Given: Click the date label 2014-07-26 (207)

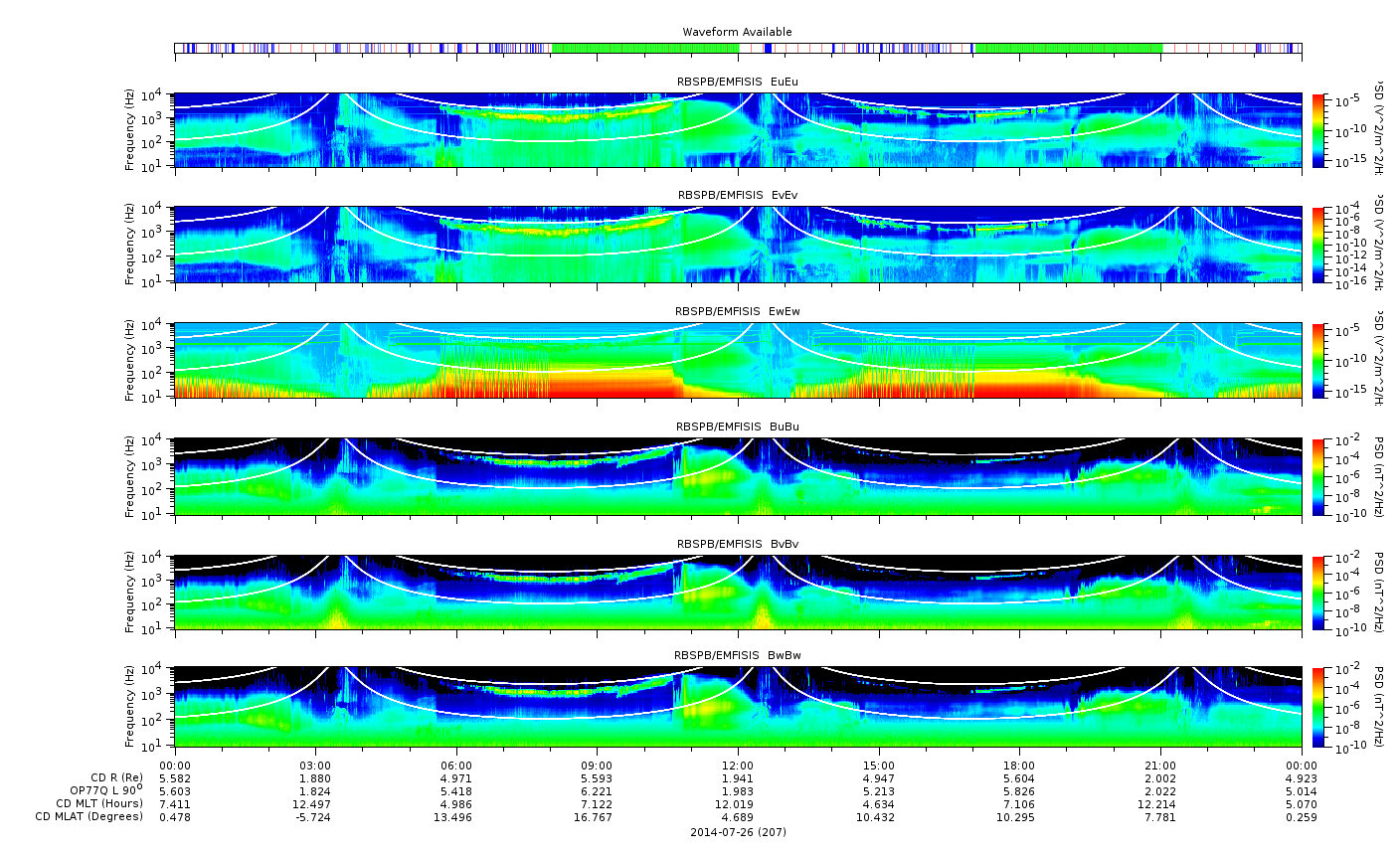Looking at the screenshot, I should pyautogui.click(x=738, y=831).
